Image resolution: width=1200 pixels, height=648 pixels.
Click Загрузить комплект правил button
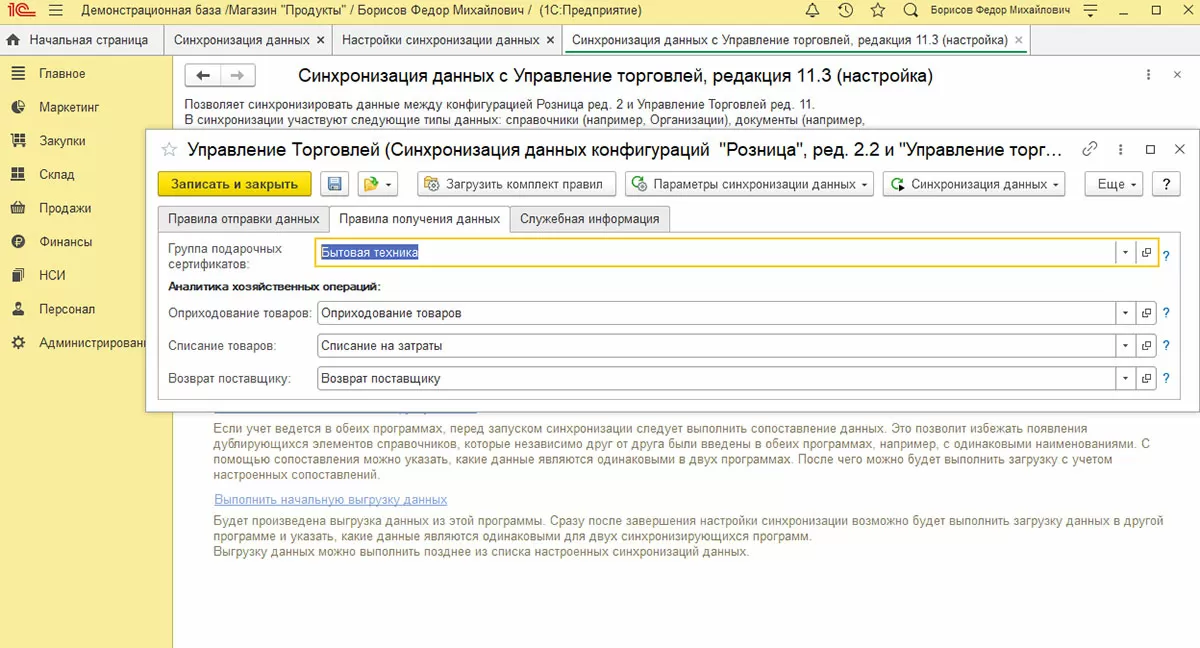click(x=517, y=184)
